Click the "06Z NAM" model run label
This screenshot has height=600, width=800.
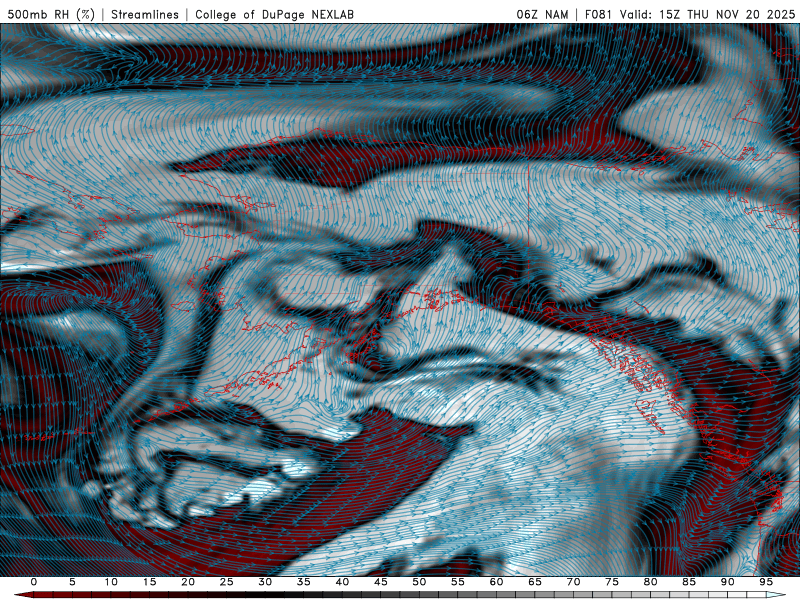[542, 15]
